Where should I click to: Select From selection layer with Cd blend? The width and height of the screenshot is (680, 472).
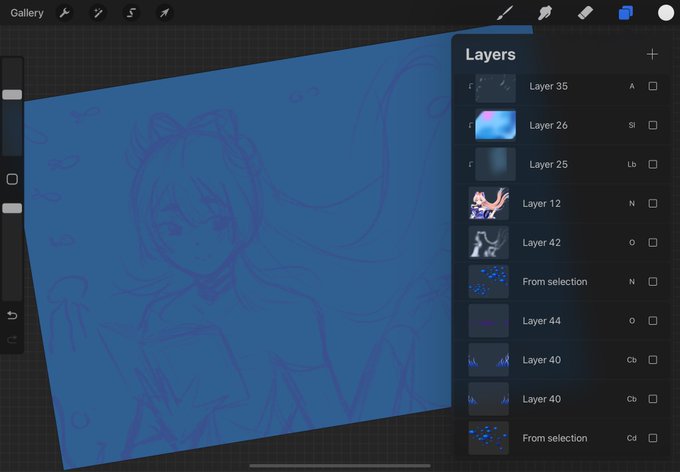pos(562,438)
